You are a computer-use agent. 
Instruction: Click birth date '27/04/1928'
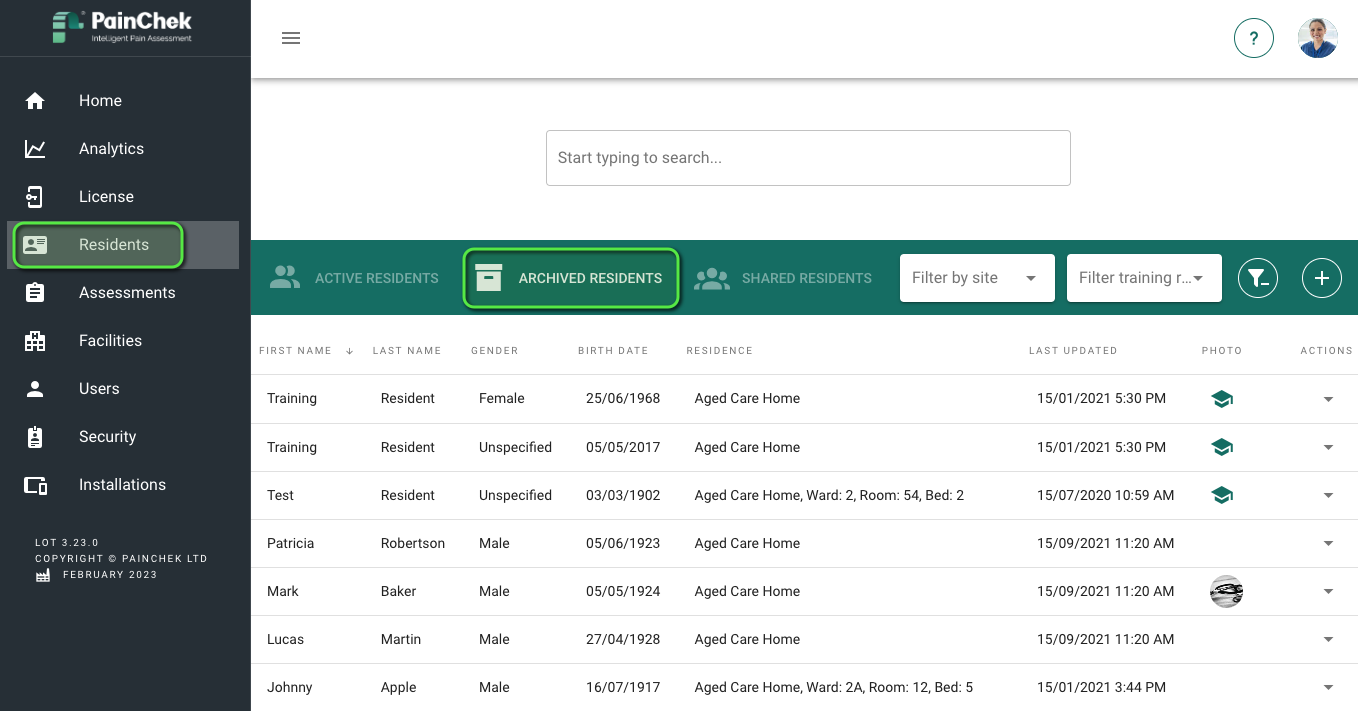tap(623, 640)
